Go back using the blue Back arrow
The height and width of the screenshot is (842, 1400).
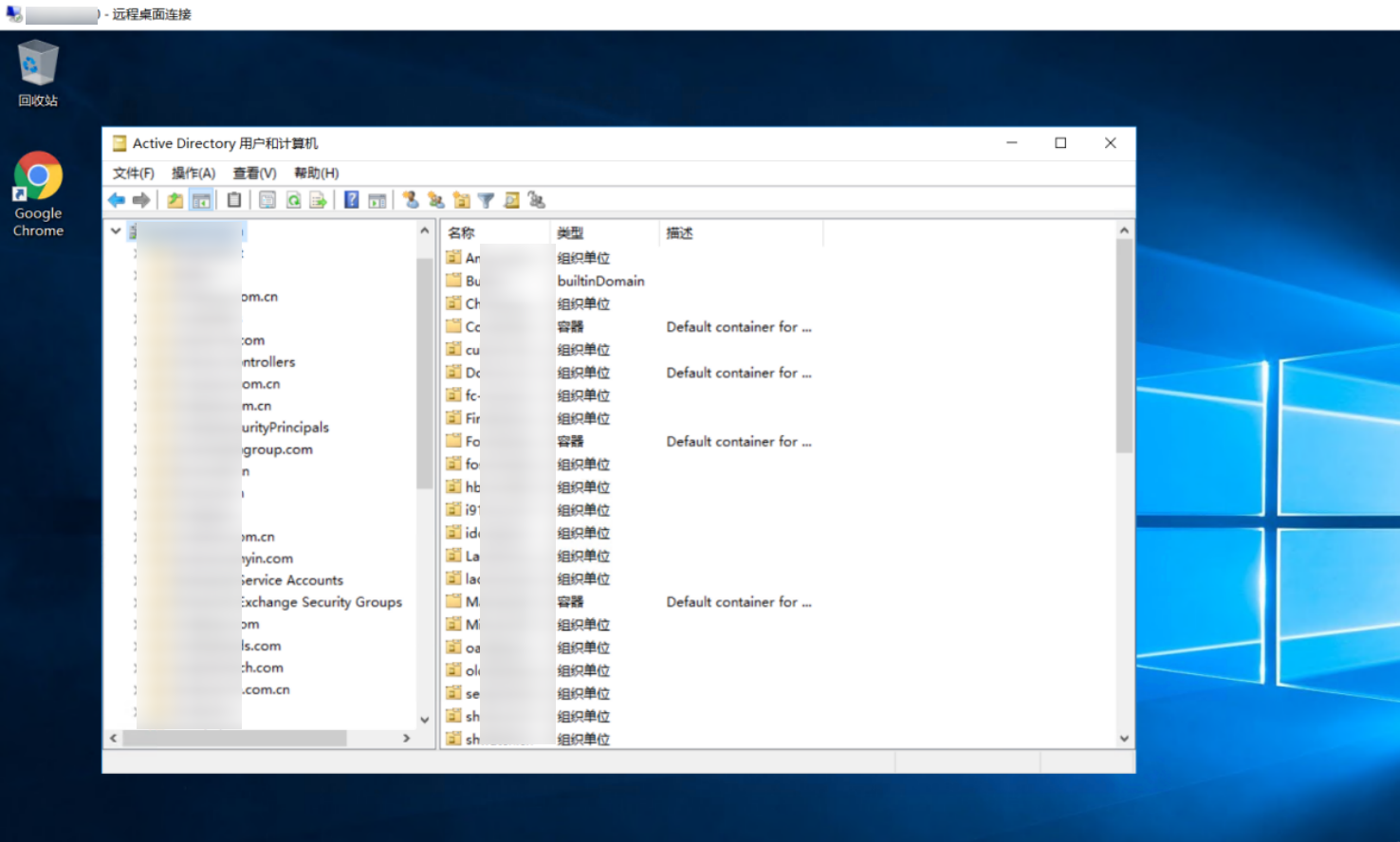coord(117,200)
